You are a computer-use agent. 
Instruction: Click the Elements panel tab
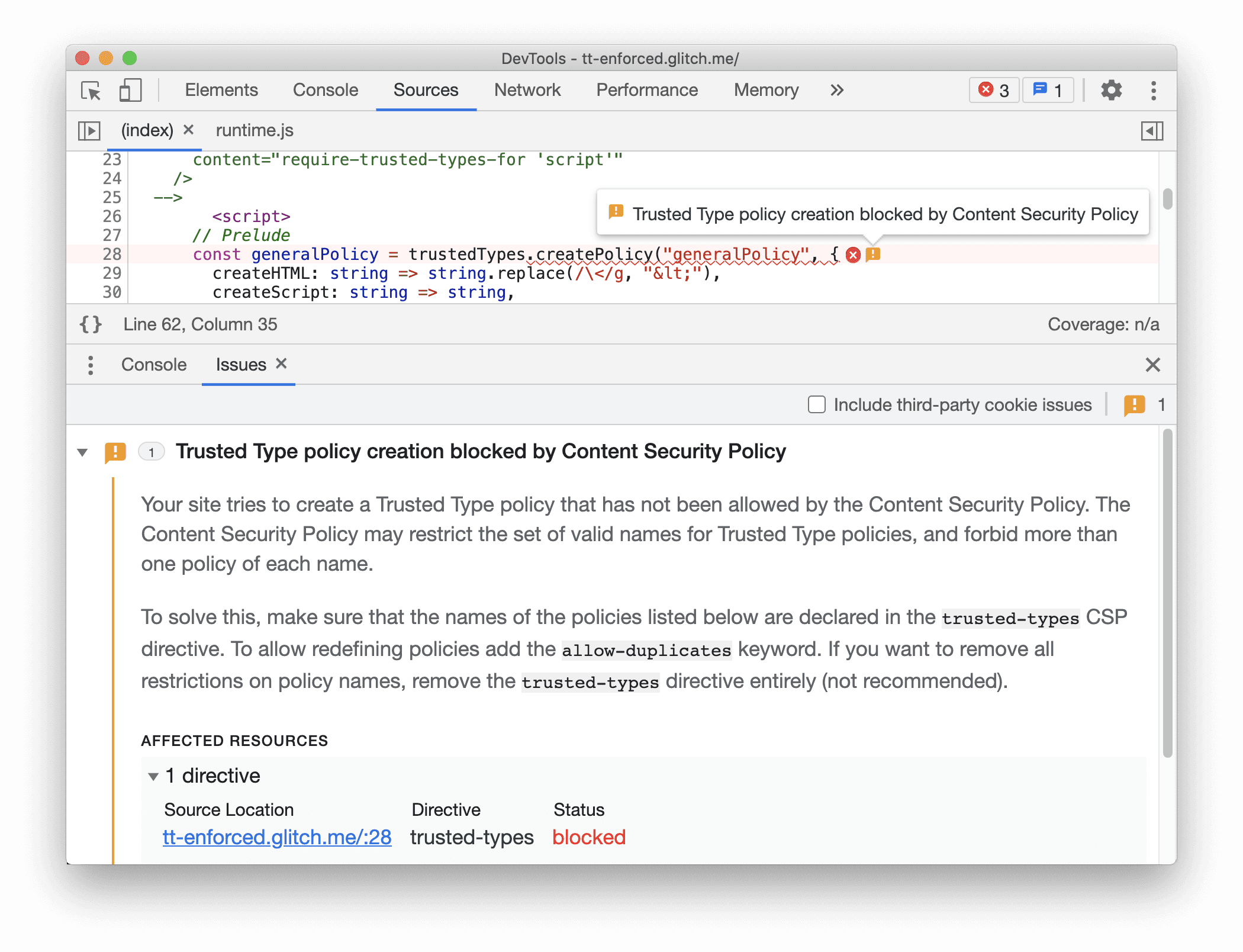tap(222, 89)
